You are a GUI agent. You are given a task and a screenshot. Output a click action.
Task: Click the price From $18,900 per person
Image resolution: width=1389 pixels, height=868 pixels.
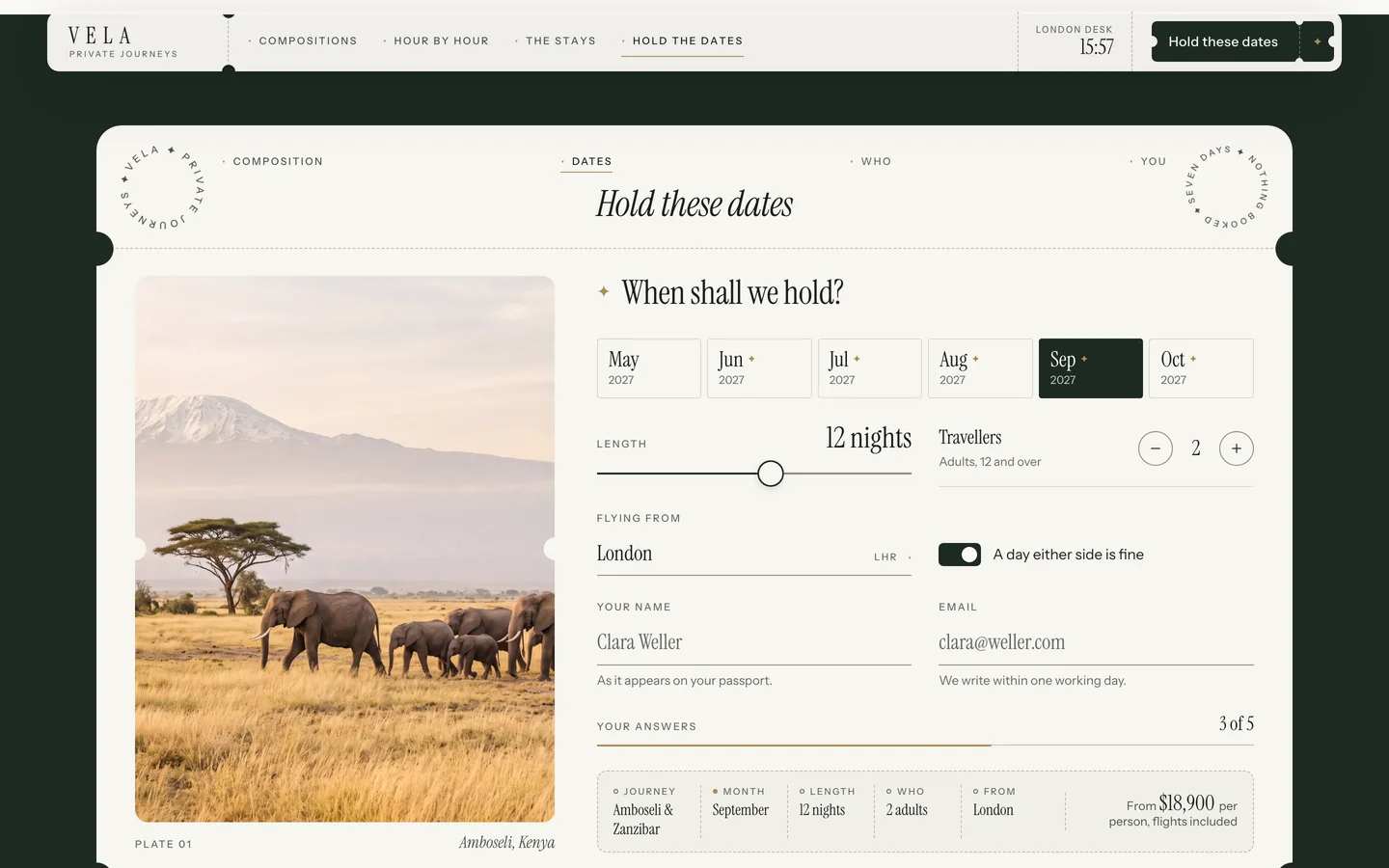[x=1173, y=811]
